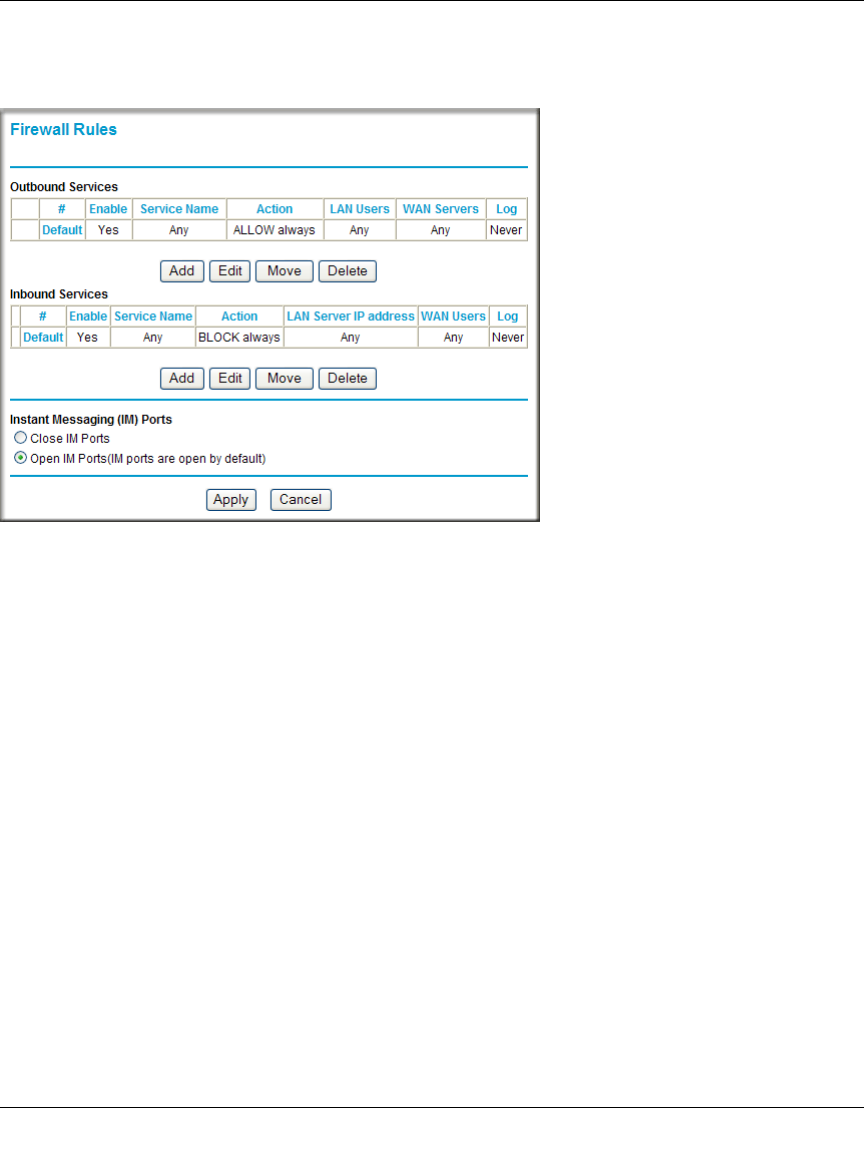The image size is (864, 1170).
Task: Open the Default outbound rule link
Action: (x=62, y=230)
